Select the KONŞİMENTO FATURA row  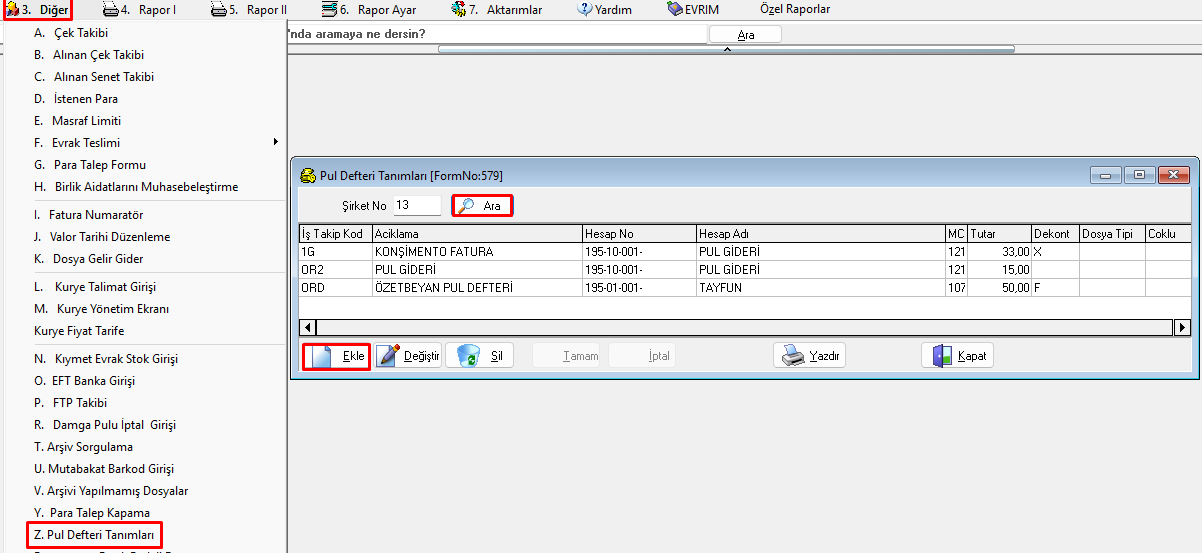(x=745, y=252)
